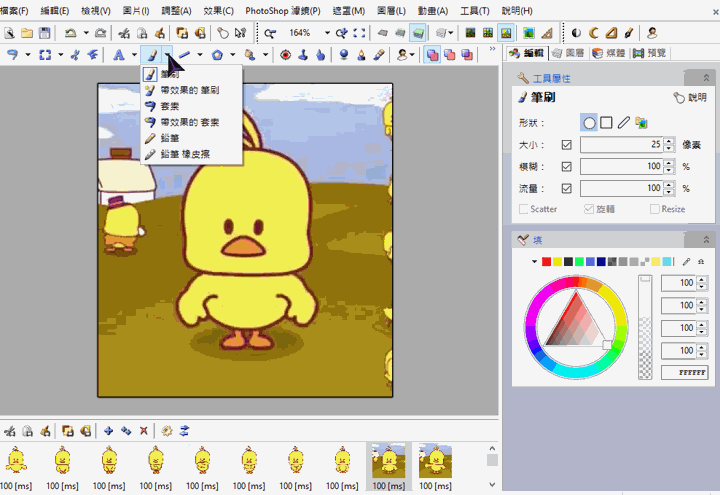The image size is (720, 495).
Task: Open the lasso tool dropdown arrow
Action: click(28, 55)
